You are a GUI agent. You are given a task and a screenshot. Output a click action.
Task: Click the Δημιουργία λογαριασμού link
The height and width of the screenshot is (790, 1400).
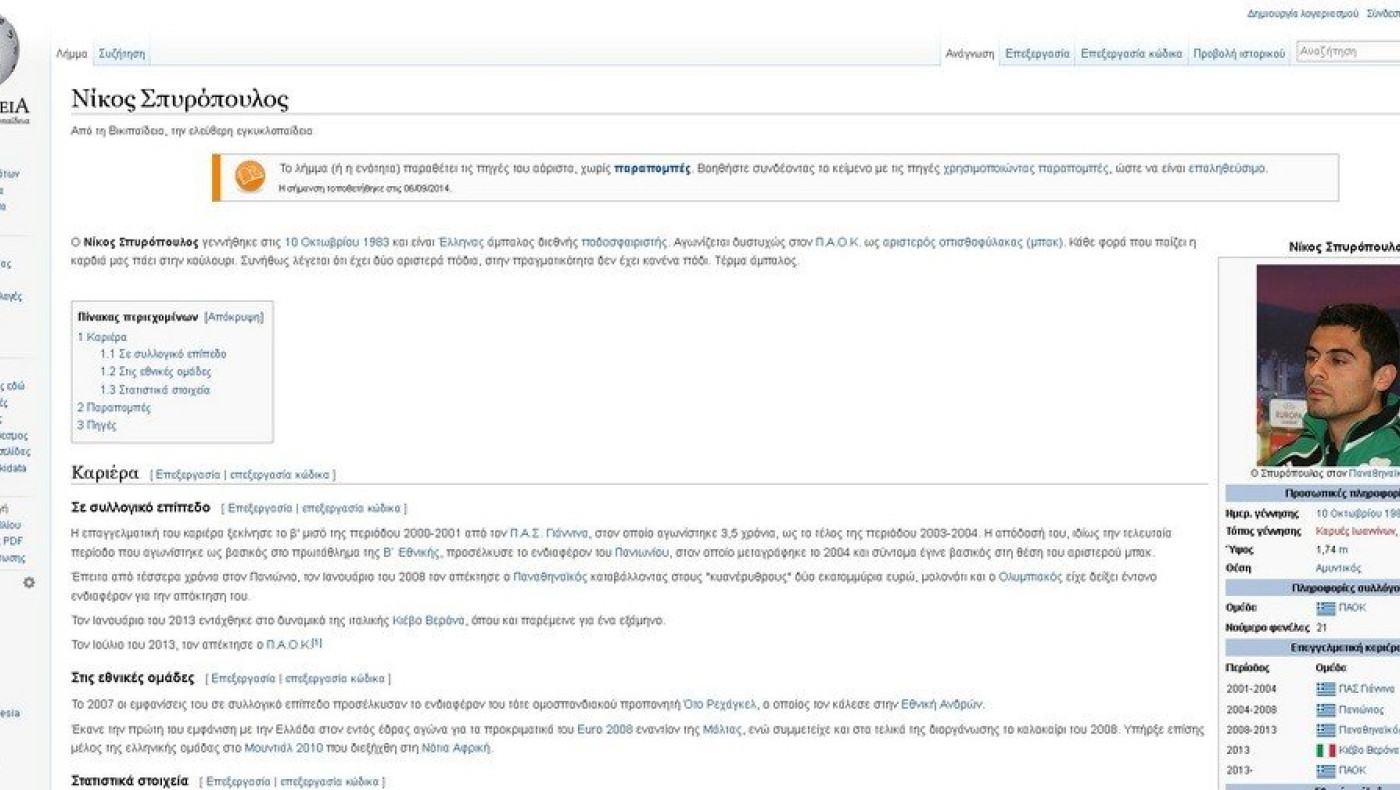[x=1302, y=14]
